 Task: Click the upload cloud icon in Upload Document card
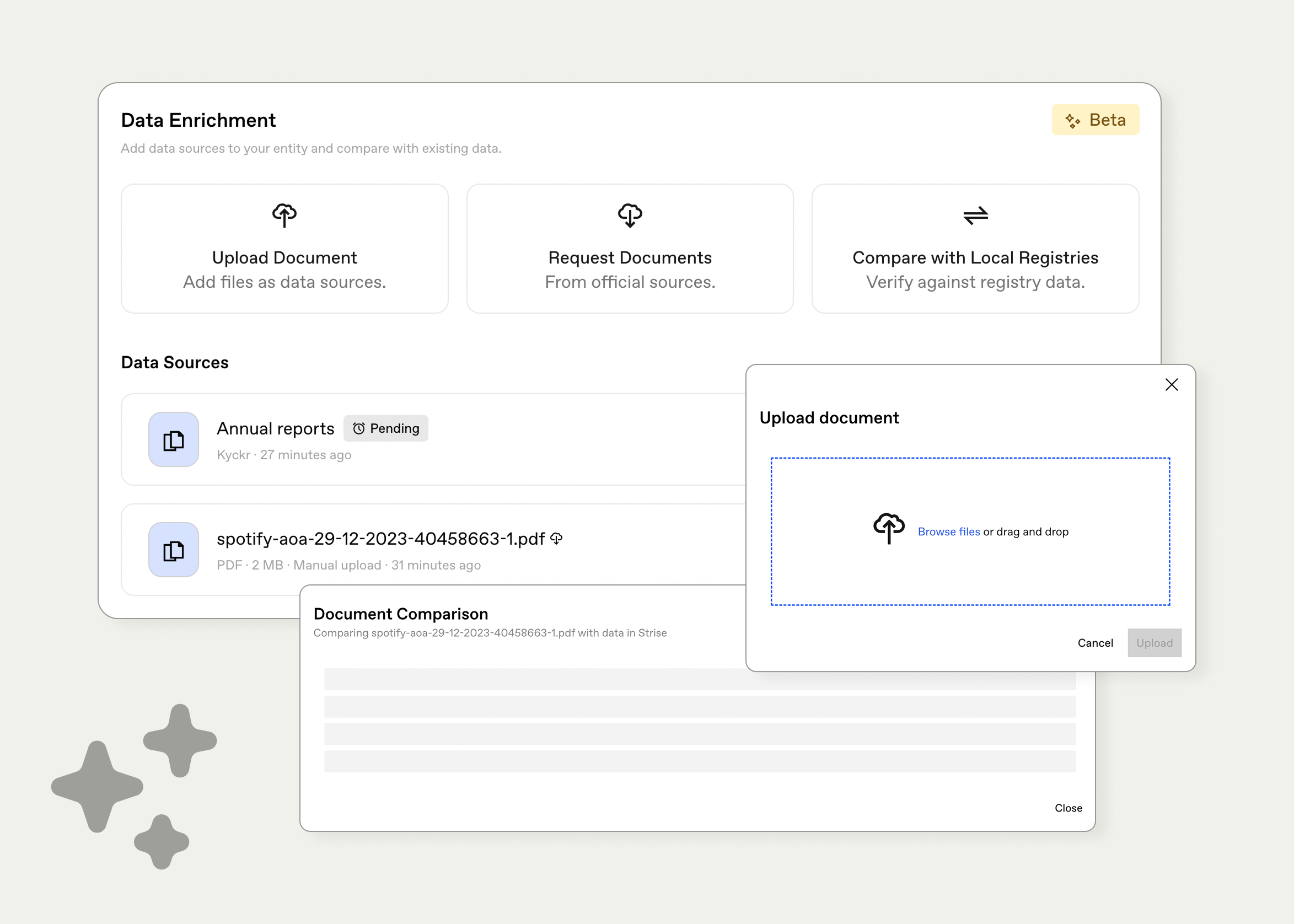[284, 215]
